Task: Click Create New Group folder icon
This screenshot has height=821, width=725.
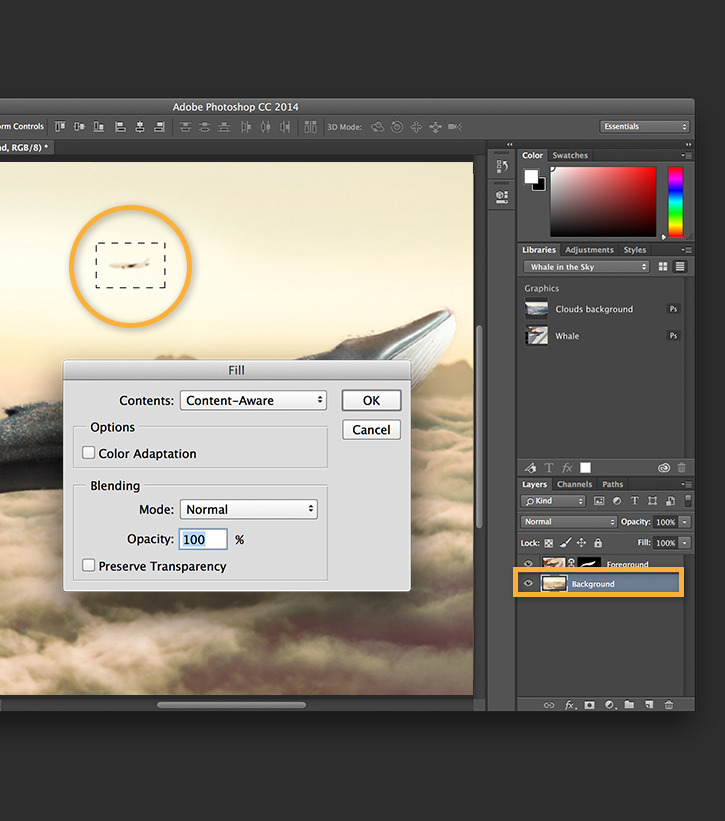Action: 629,705
